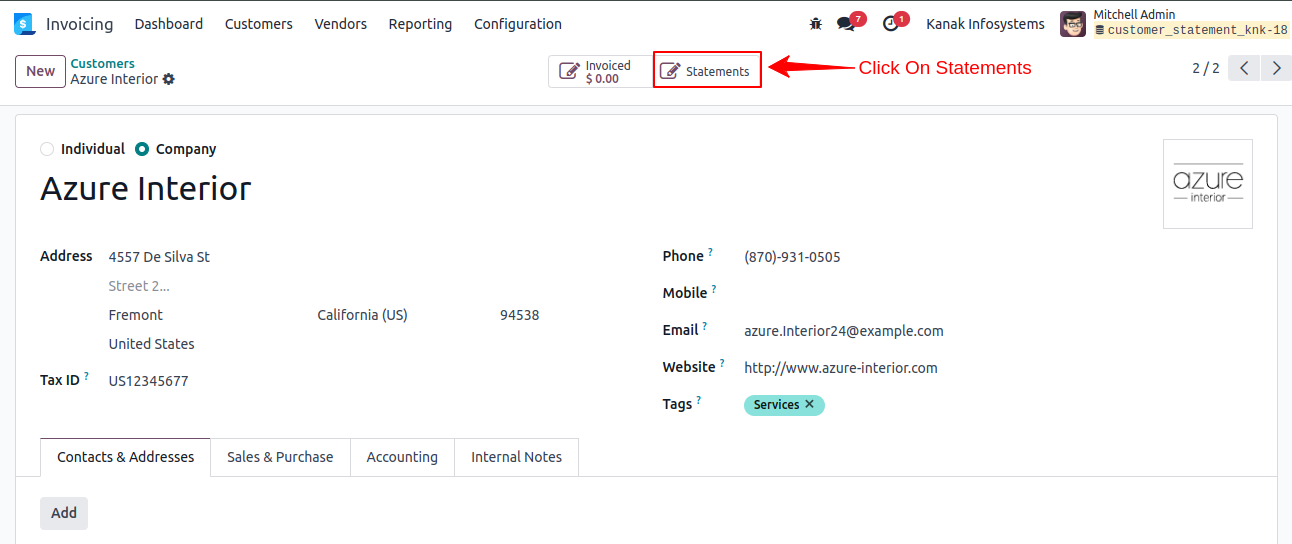
Task: Remove the Services tag with its X
Action: (809, 405)
